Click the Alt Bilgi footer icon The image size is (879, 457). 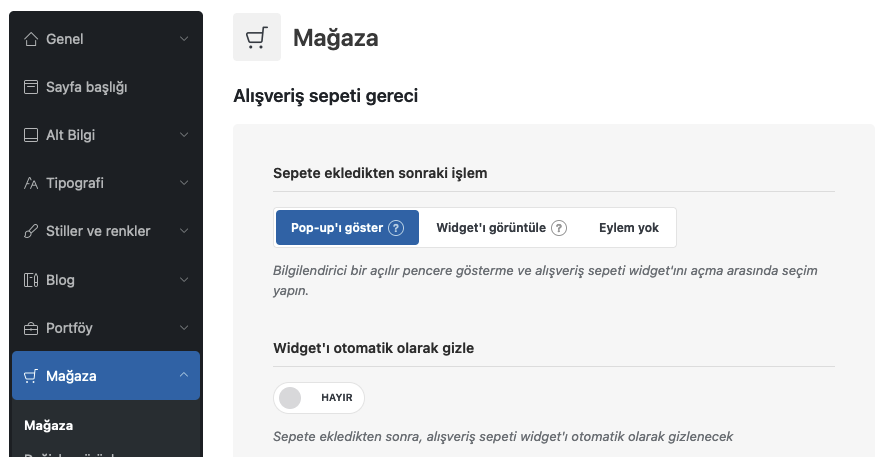(x=31, y=135)
